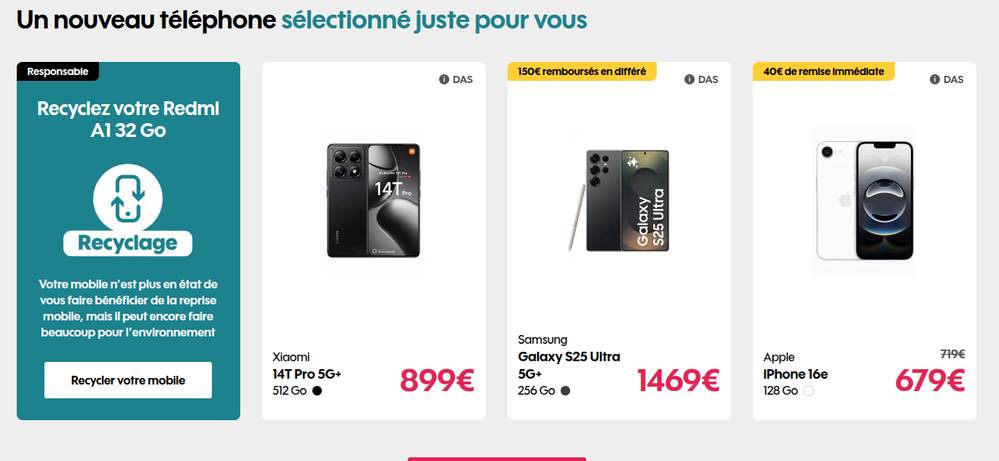
Task: Click the 150€ remboursés en différé badge
Action: point(582,71)
